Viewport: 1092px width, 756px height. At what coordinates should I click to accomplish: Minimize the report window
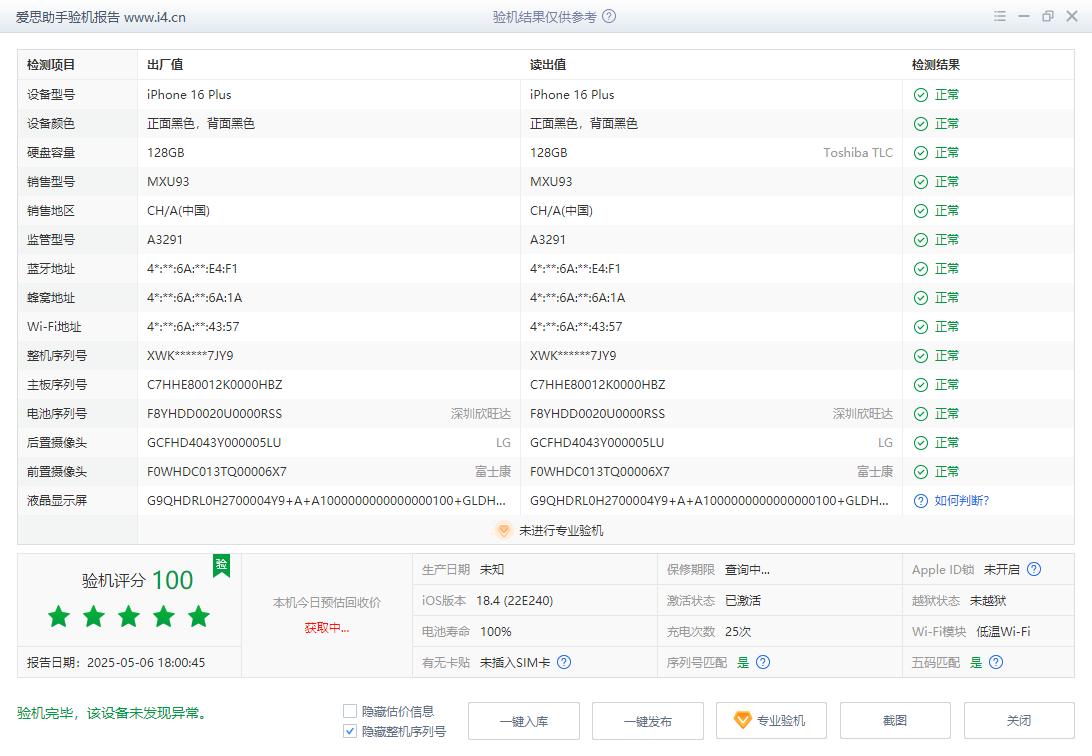[1024, 16]
